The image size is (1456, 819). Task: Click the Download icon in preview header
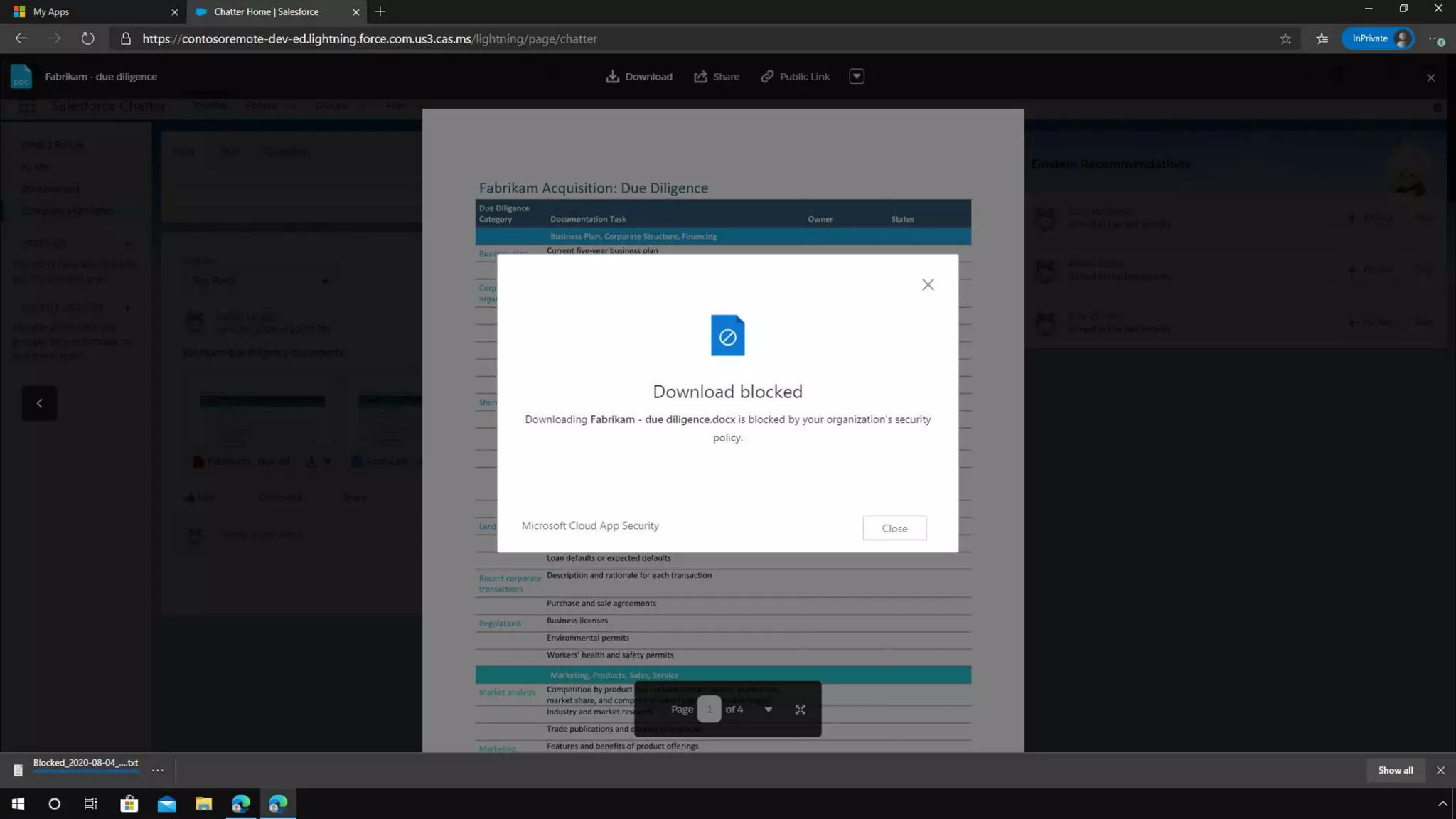(x=612, y=77)
